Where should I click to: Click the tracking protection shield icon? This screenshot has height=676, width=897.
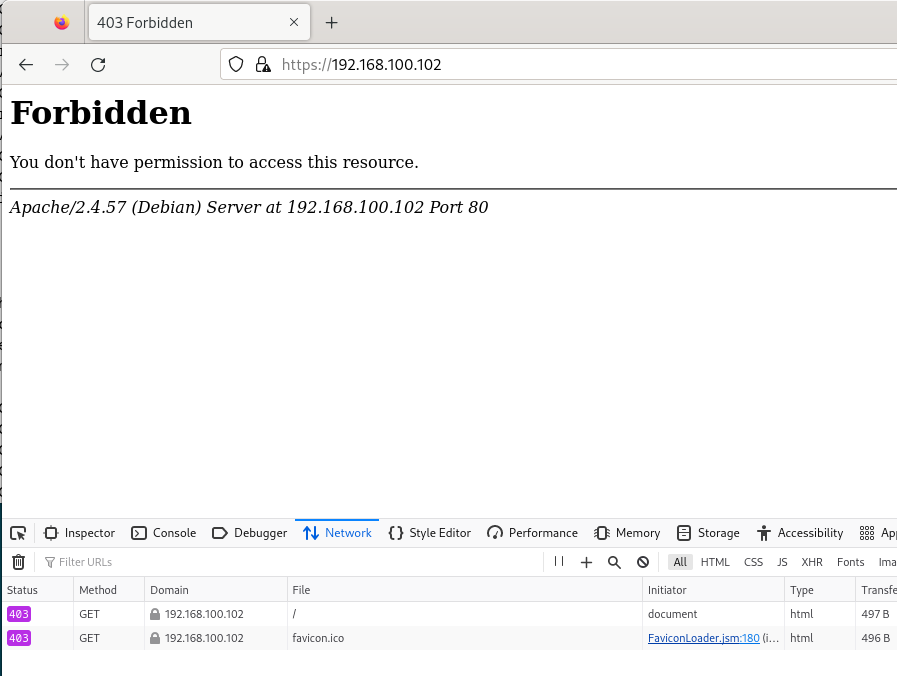[x=236, y=64]
